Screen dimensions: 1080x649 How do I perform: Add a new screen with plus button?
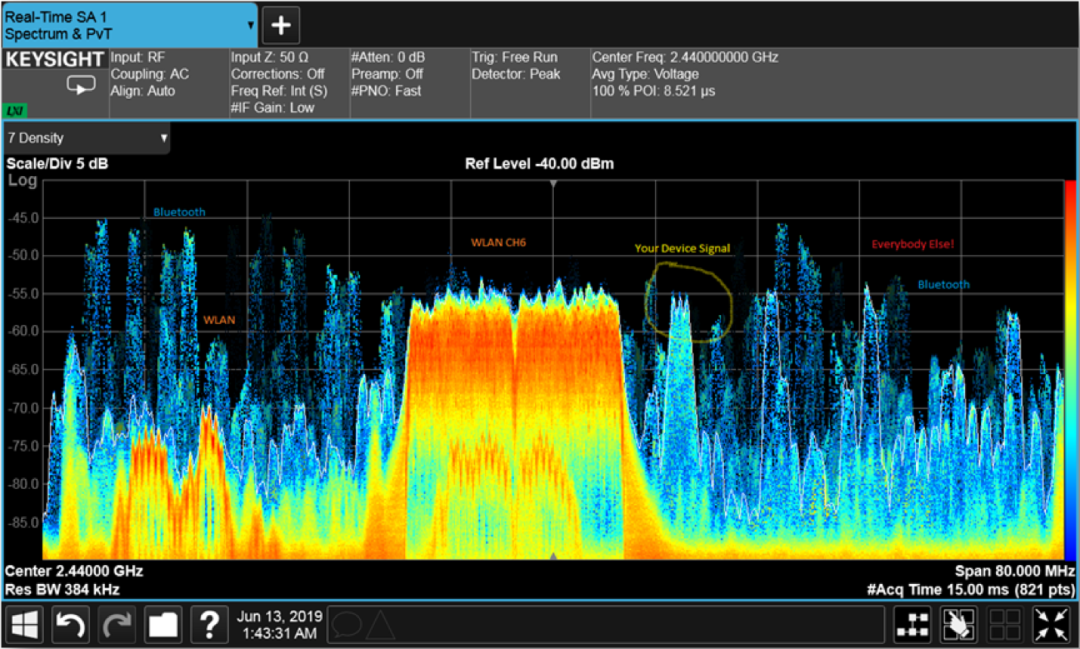coord(281,24)
